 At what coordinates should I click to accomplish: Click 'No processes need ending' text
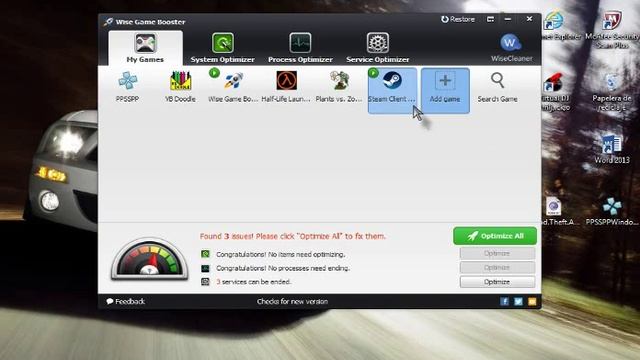pos(283,268)
